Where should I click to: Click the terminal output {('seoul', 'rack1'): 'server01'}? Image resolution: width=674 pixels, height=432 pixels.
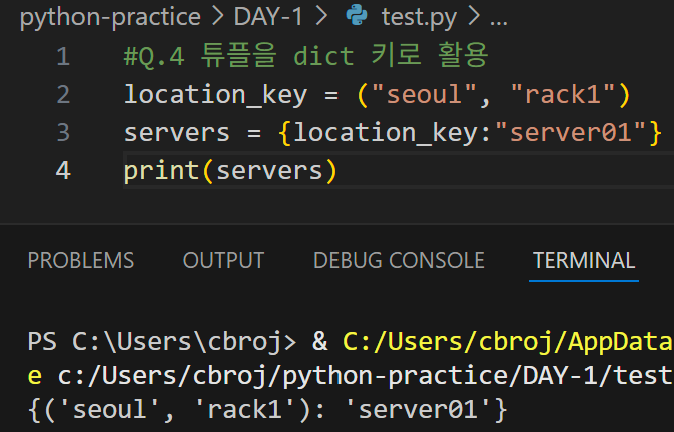(267, 409)
